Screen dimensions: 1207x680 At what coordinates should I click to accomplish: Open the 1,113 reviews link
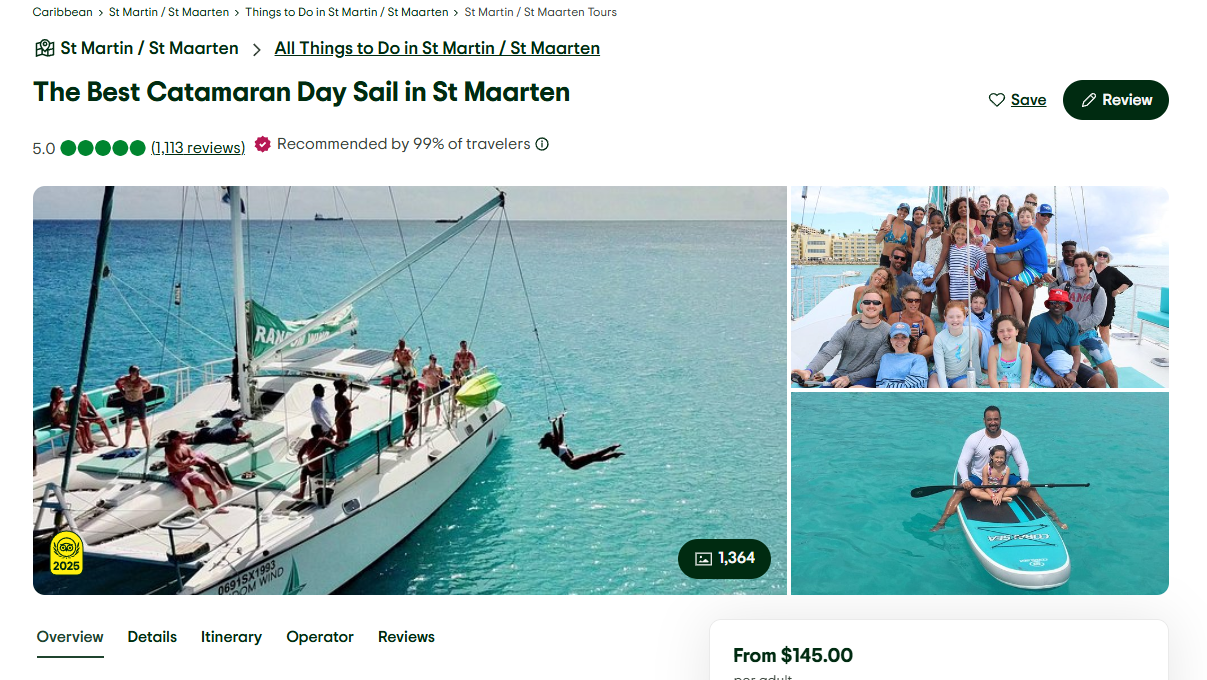pos(198,148)
